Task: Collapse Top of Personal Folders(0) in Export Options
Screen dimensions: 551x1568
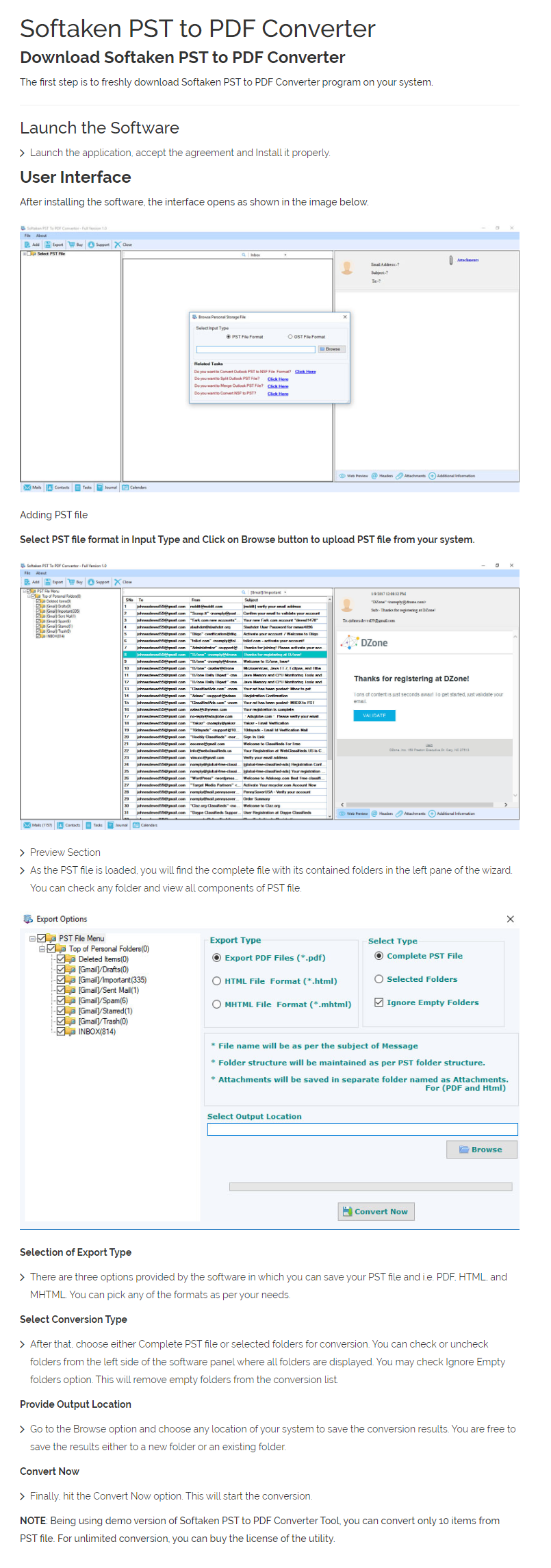Action: click(x=42, y=948)
